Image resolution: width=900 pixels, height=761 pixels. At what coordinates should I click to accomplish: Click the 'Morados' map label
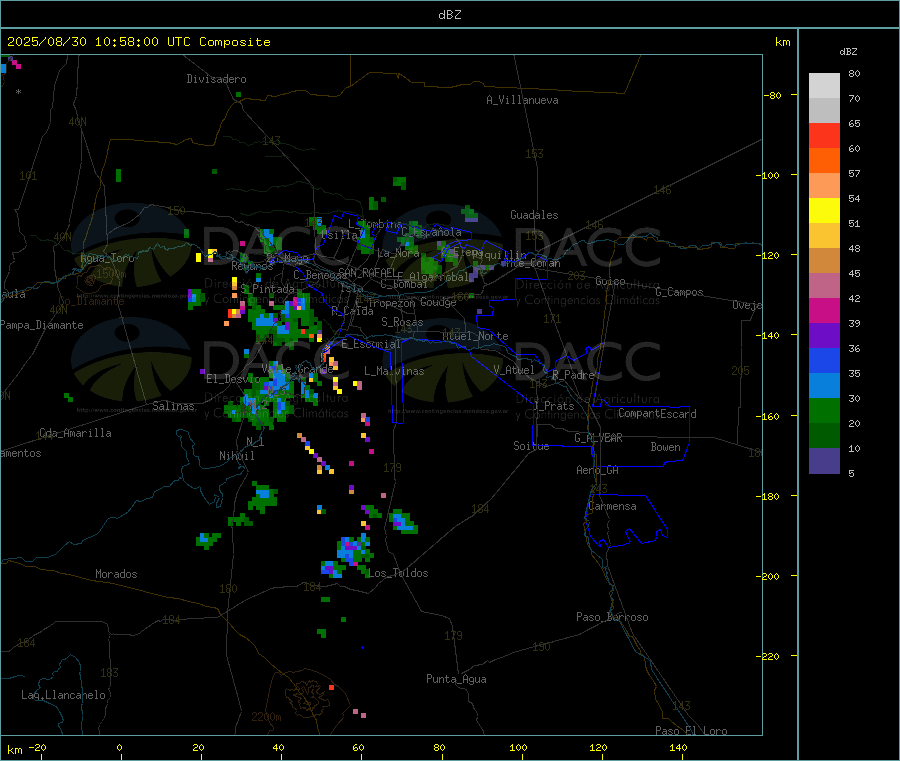click(116, 574)
